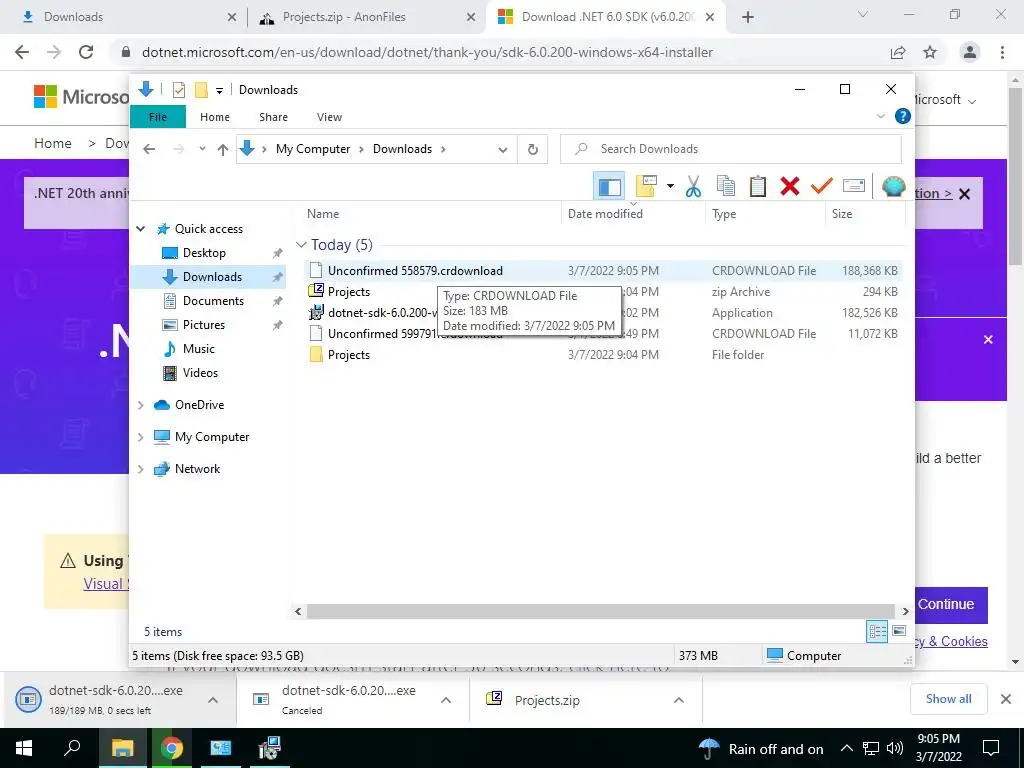
Task: Click the red X Delete icon
Action: pos(790,187)
